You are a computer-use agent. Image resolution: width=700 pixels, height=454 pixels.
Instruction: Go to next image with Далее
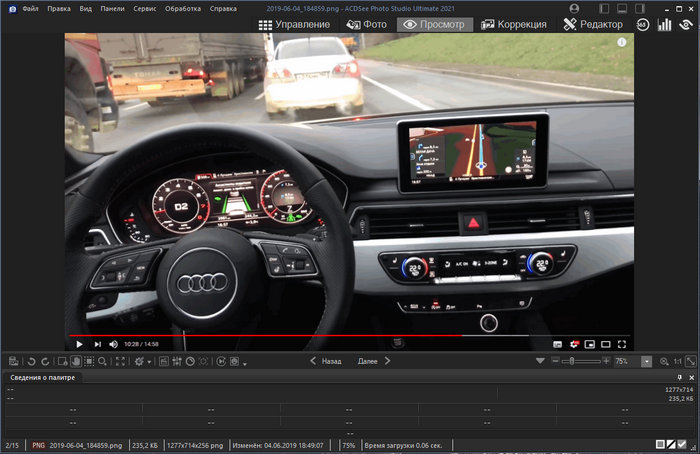coord(372,361)
